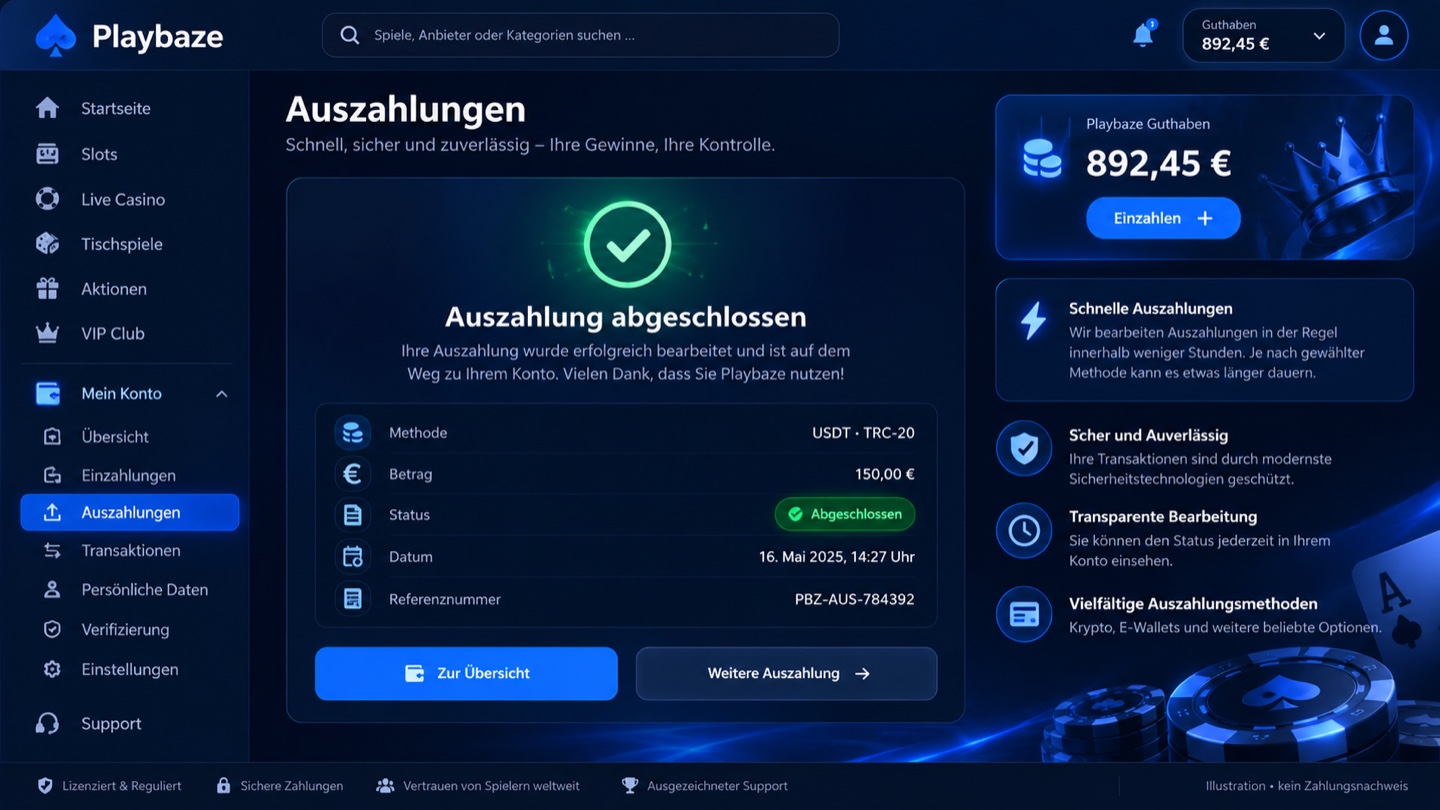Click Vertrauen von Spielern weltweit footer text
The height and width of the screenshot is (810, 1440).
pos(491,786)
